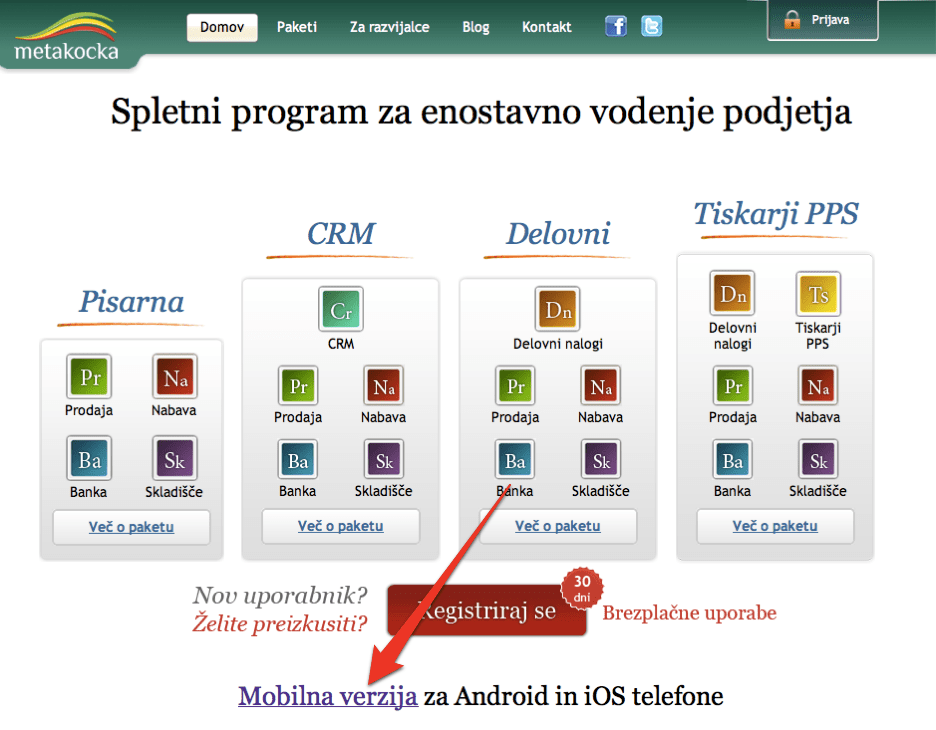Open the Za razvijalce menu item
Screen dimensions: 936x730
pyautogui.click(x=389, y=27)
